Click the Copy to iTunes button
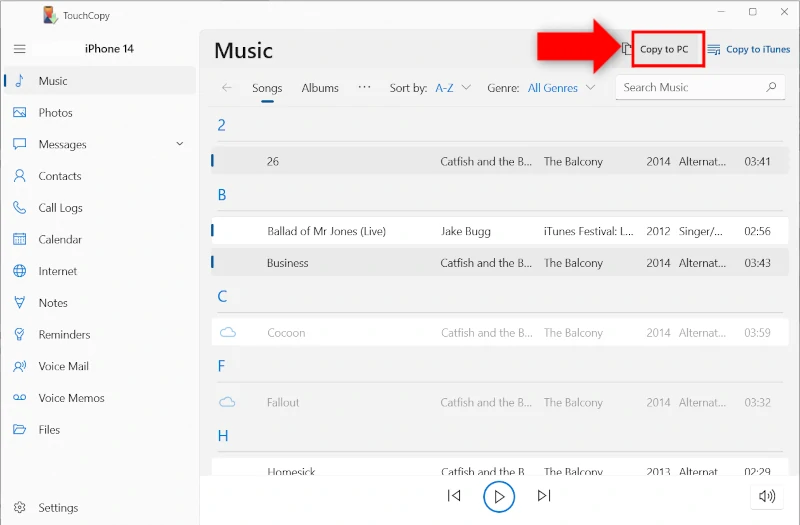 748,49
